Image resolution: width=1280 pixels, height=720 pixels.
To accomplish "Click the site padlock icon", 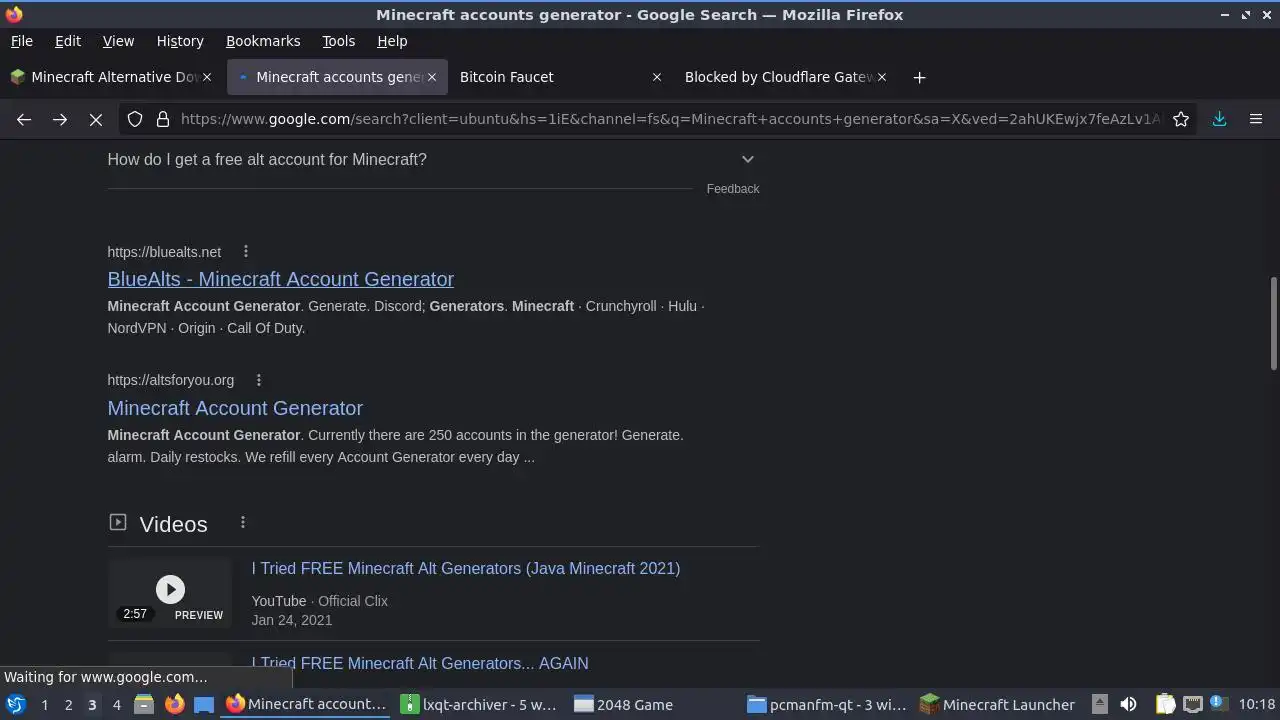I will click(x=163, y=119).
